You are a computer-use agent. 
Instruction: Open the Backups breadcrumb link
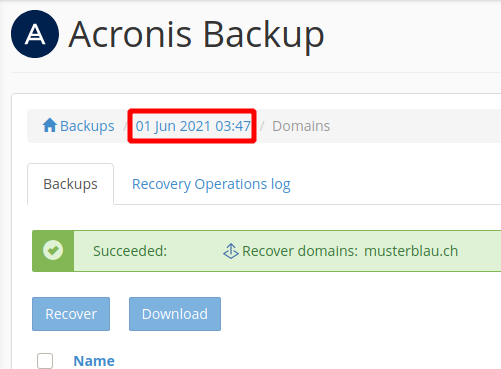pyautogui.click(x=87, y=126)
